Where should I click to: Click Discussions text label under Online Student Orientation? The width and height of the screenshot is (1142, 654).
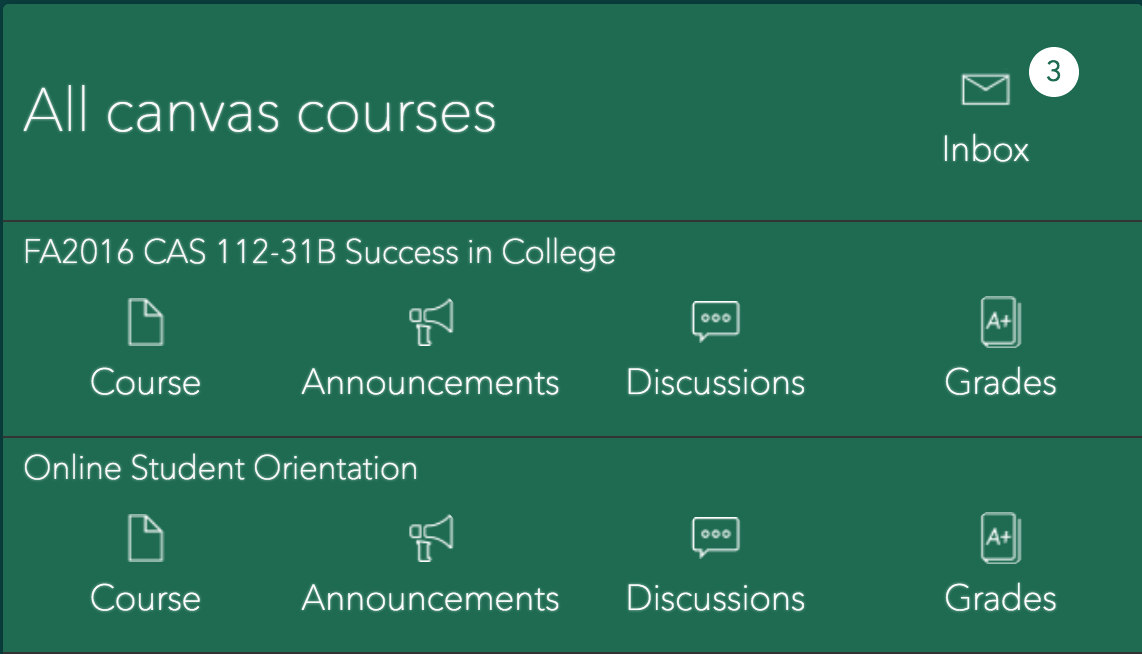[x=716, y=598]
